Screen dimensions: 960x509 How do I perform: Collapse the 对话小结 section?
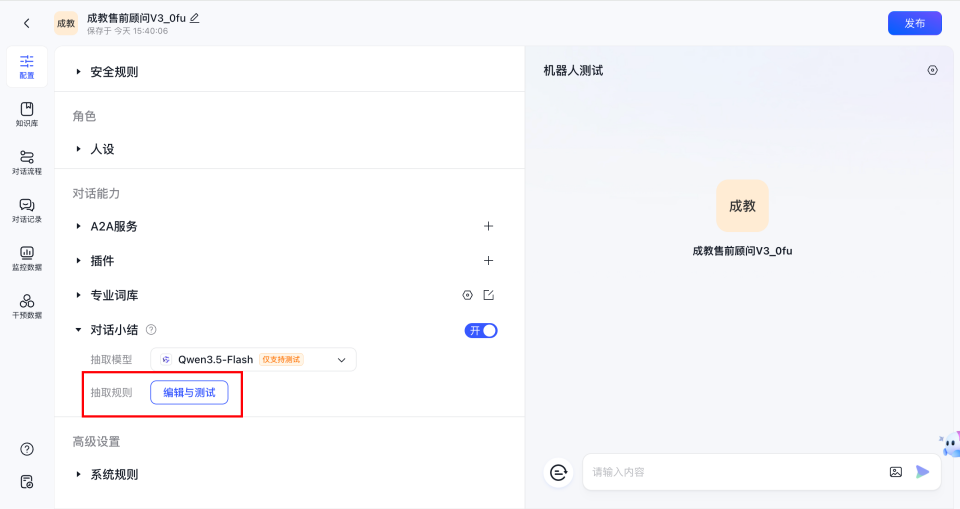pyautogui.click(x=78, y=330)
